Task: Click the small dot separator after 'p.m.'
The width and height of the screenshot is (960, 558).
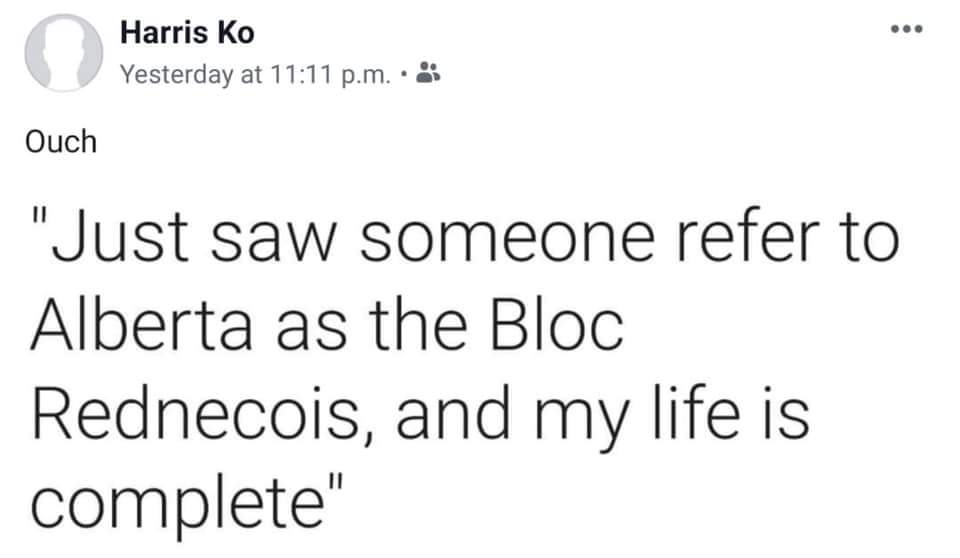Action: pyautogui.click(x=403, y=76)
